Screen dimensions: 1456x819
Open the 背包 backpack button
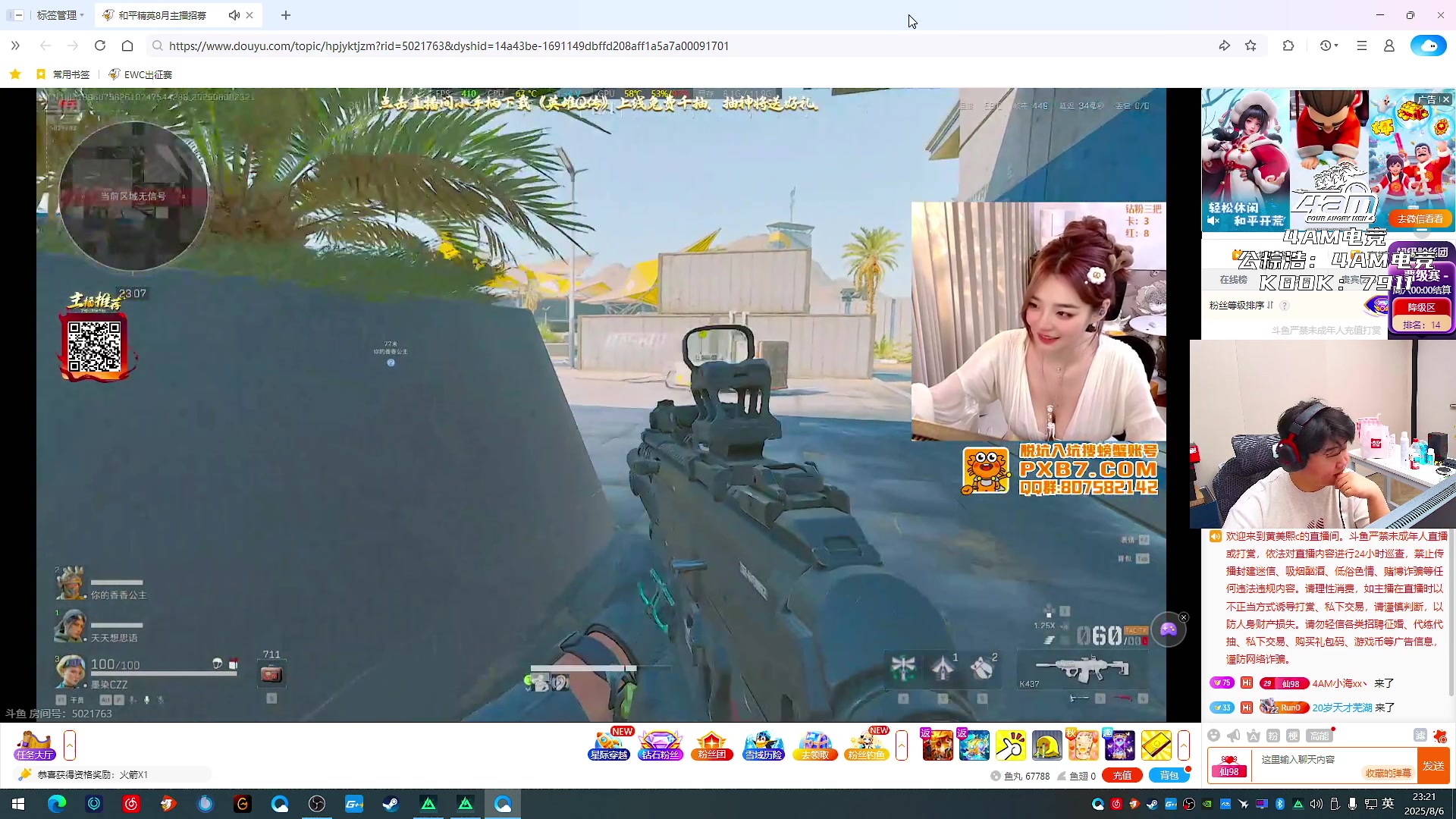pos(1169,775)
